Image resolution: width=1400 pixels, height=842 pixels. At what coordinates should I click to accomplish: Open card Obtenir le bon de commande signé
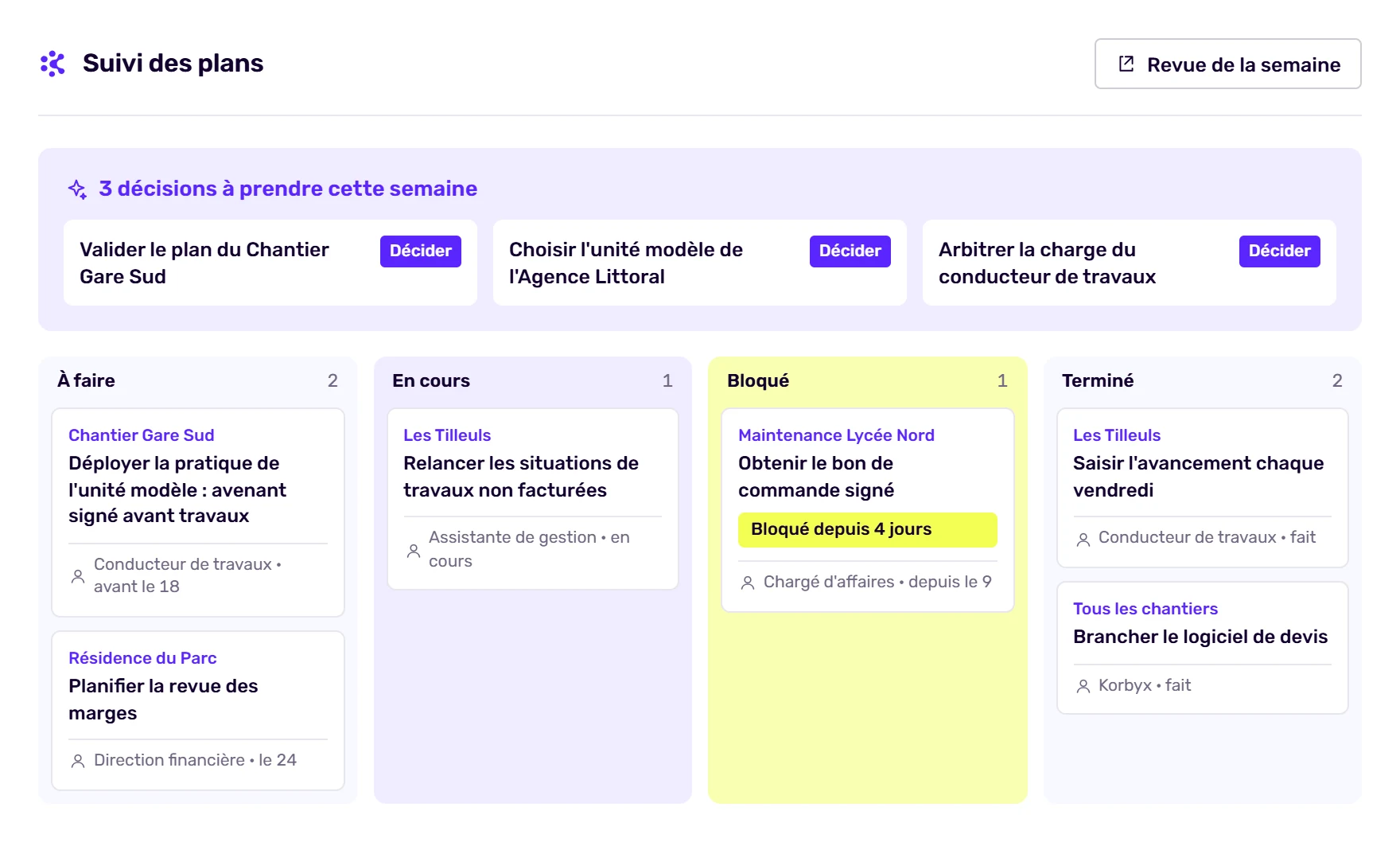(x=868, y=510)
